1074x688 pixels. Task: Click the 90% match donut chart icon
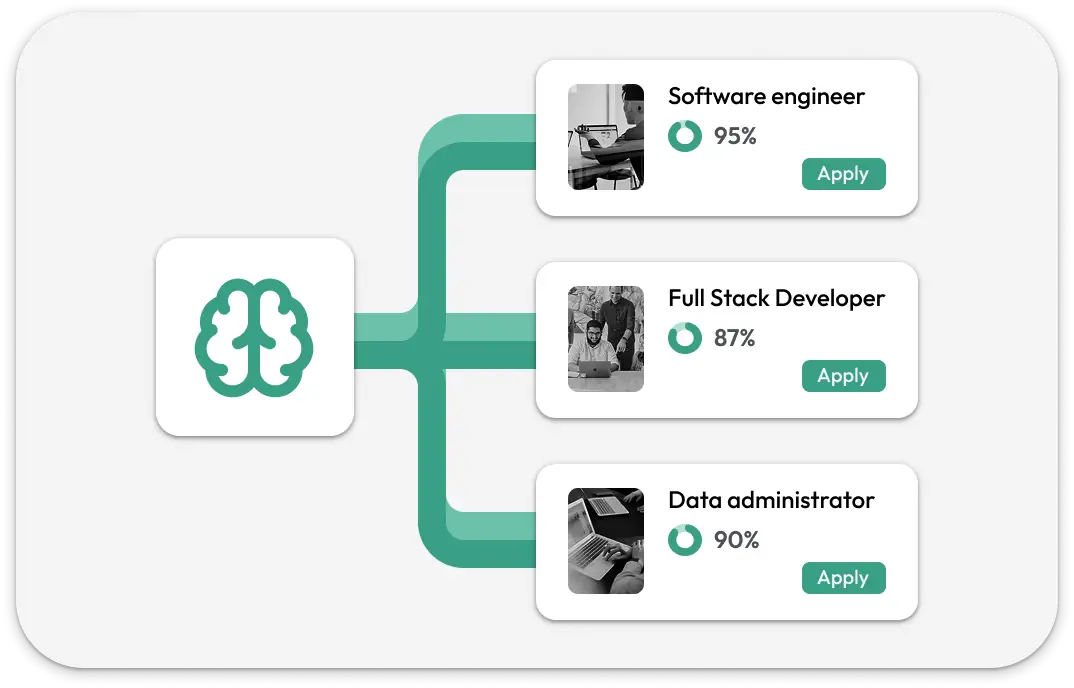pyautogui.click(x=685, y=540)
